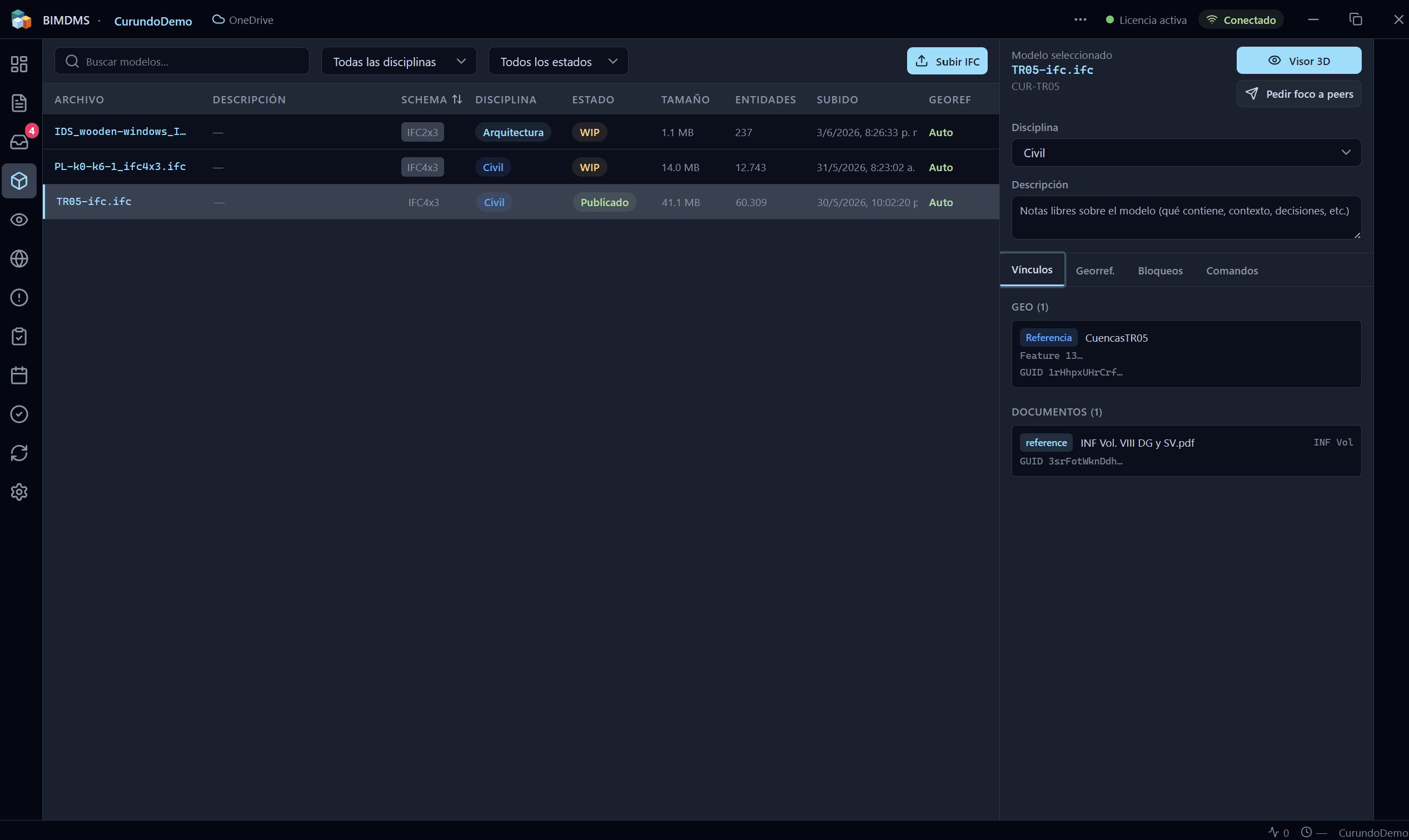The height and width of the screenshot is (840, 1409).
Task: Click the Subir IFC button
Action: tap(947, 61)
